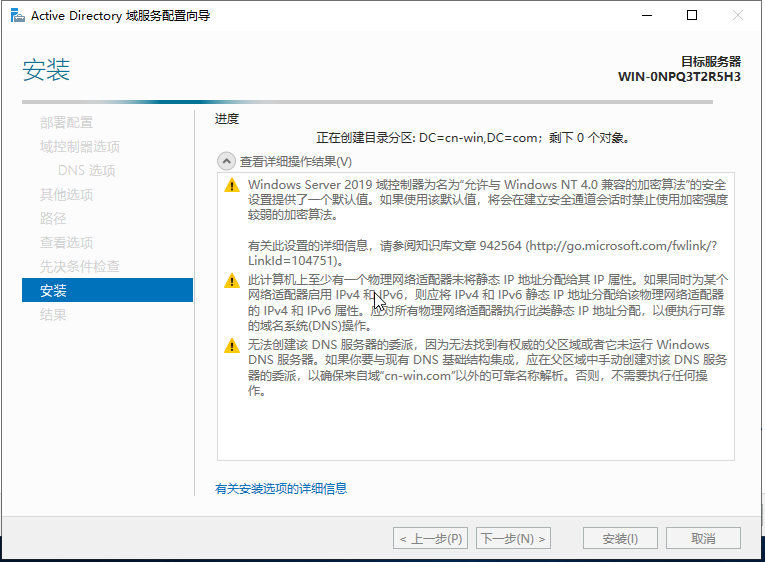Click the DNS delegation warning text
This screenshot has width=765, height=562.
tap(487, 368)
